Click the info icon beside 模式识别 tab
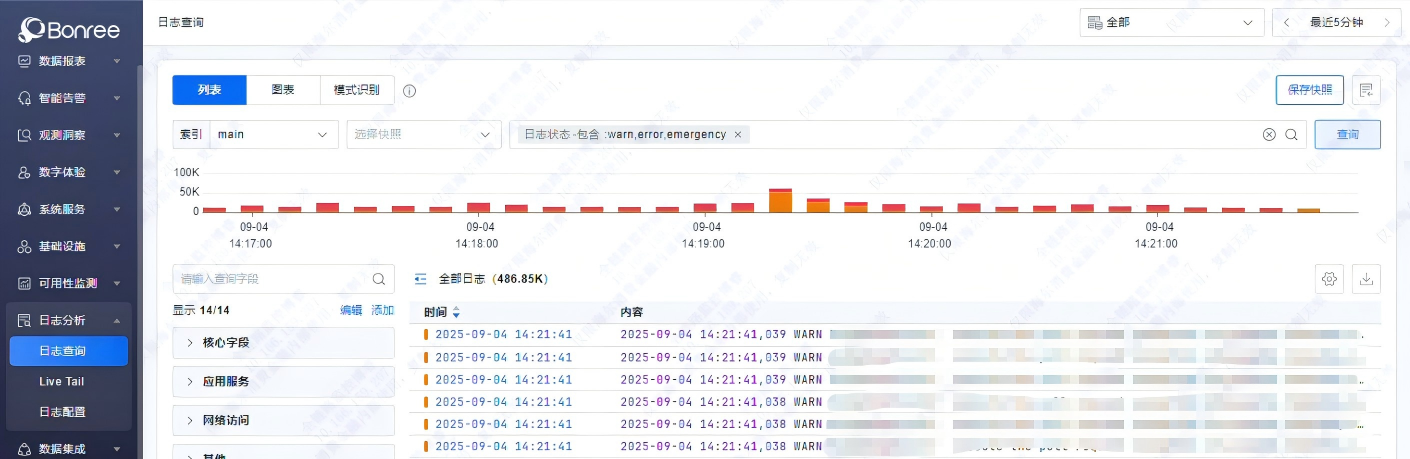 pos(409,91)
